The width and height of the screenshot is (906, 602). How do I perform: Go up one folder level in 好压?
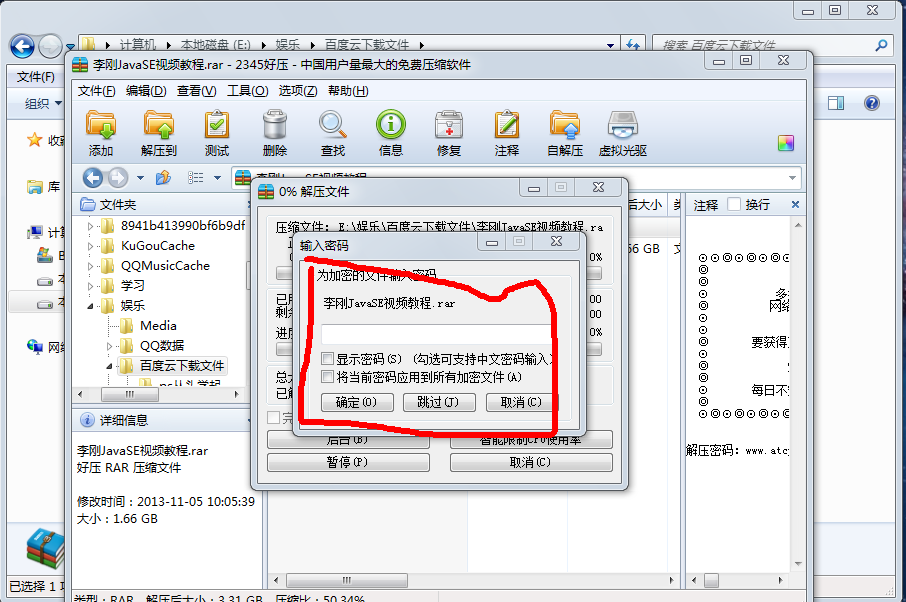coord(164,177)
